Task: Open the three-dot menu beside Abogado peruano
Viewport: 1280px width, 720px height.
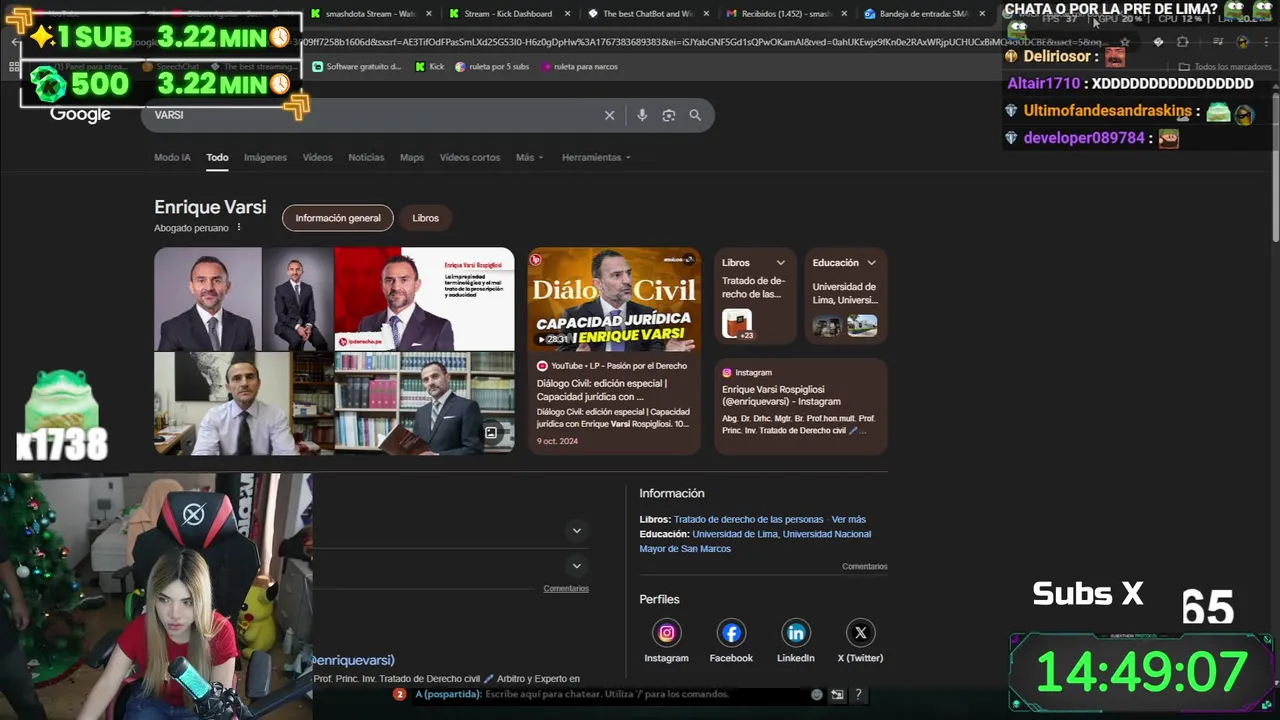Action: (x=239, y=228)
